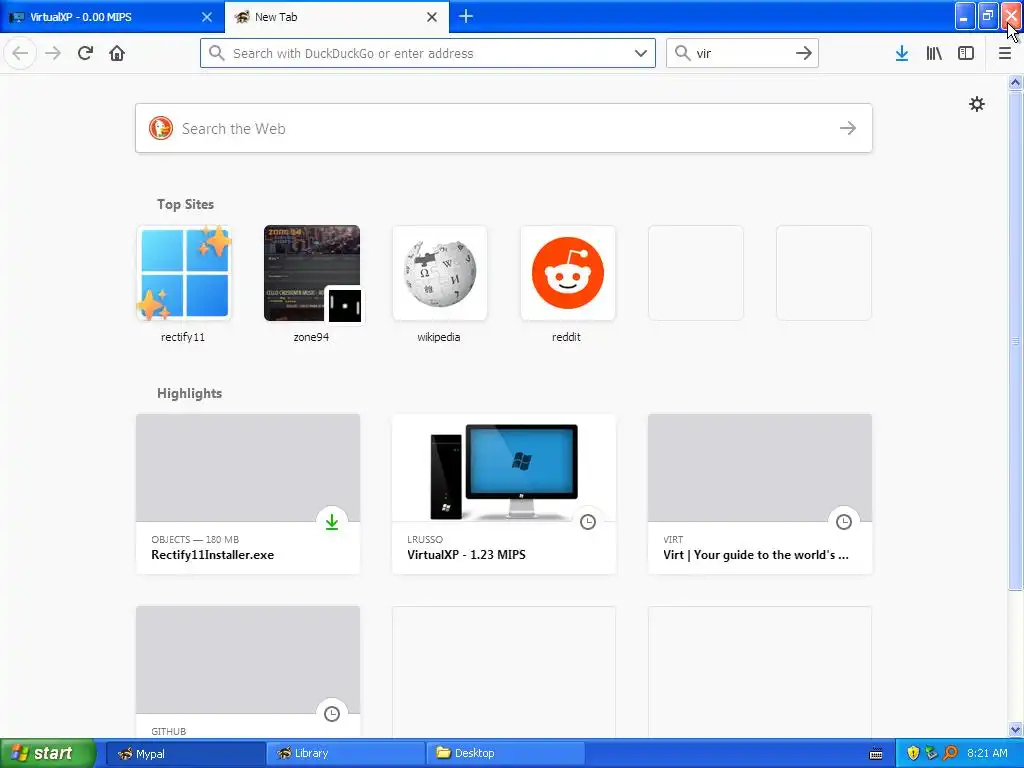Open the home page icon

click(117, 53)
